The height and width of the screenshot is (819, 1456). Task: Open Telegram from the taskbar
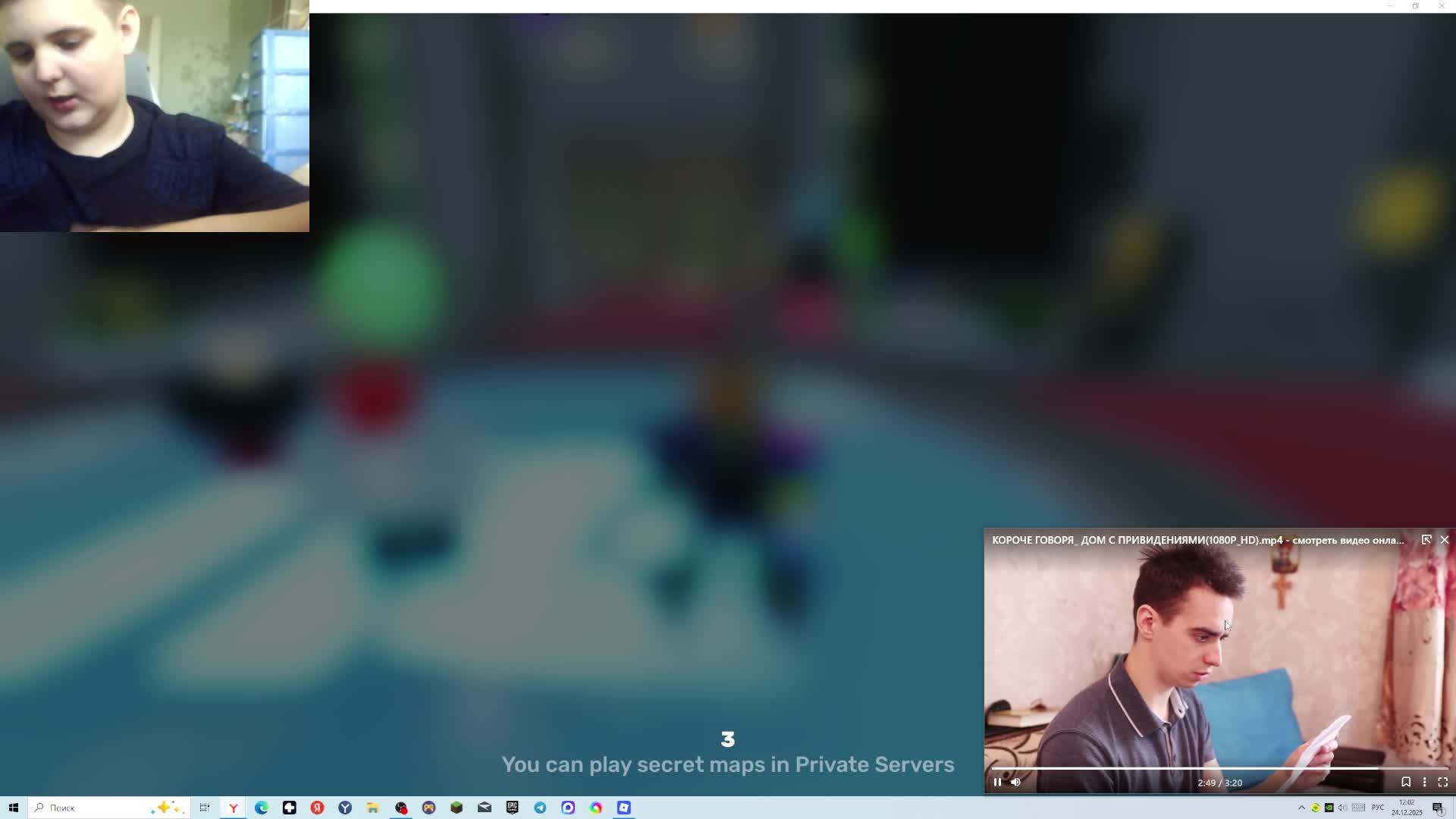tap(540, 808)
